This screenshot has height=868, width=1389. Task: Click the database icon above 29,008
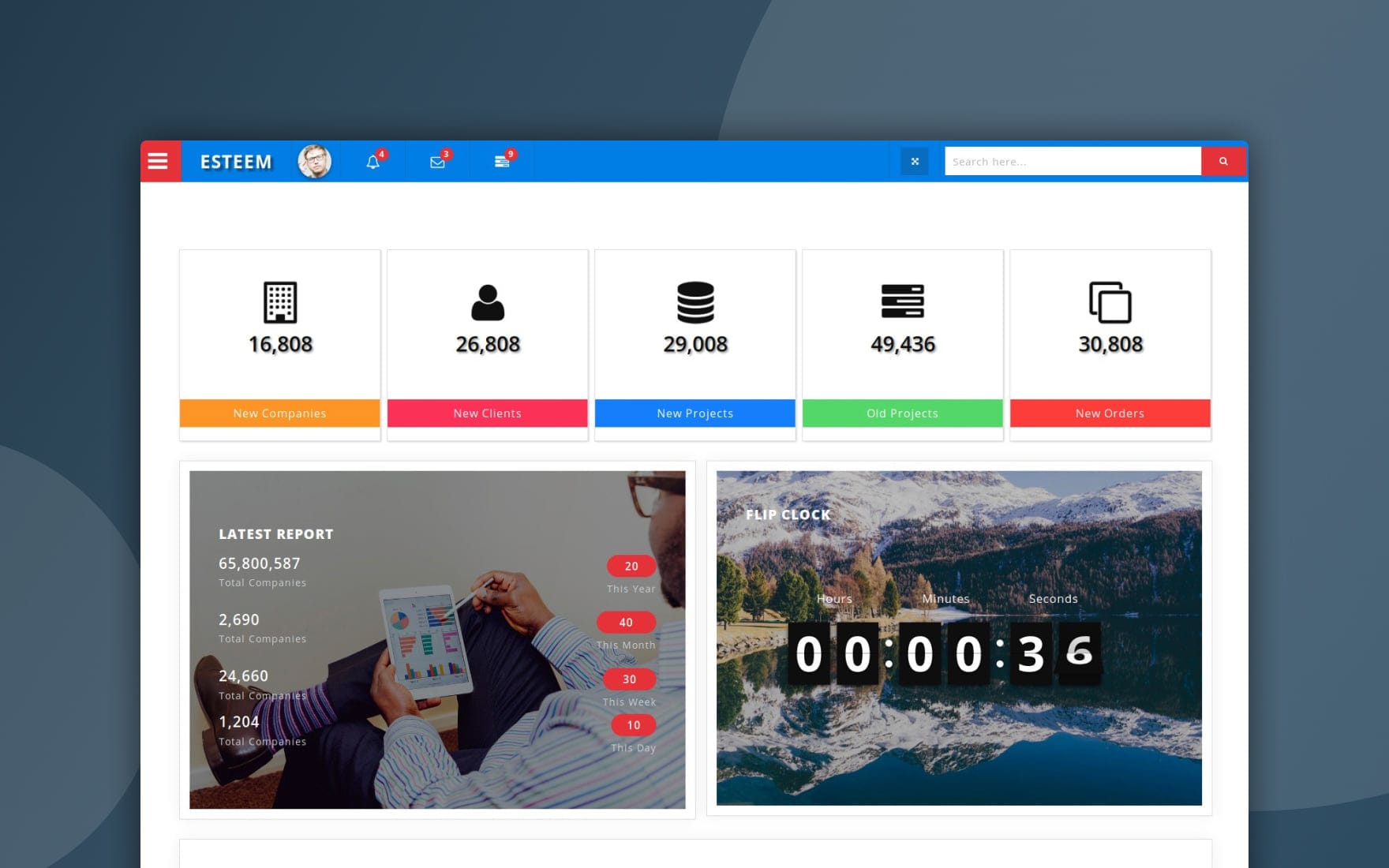pyautogui.click(x=695, y=302)
